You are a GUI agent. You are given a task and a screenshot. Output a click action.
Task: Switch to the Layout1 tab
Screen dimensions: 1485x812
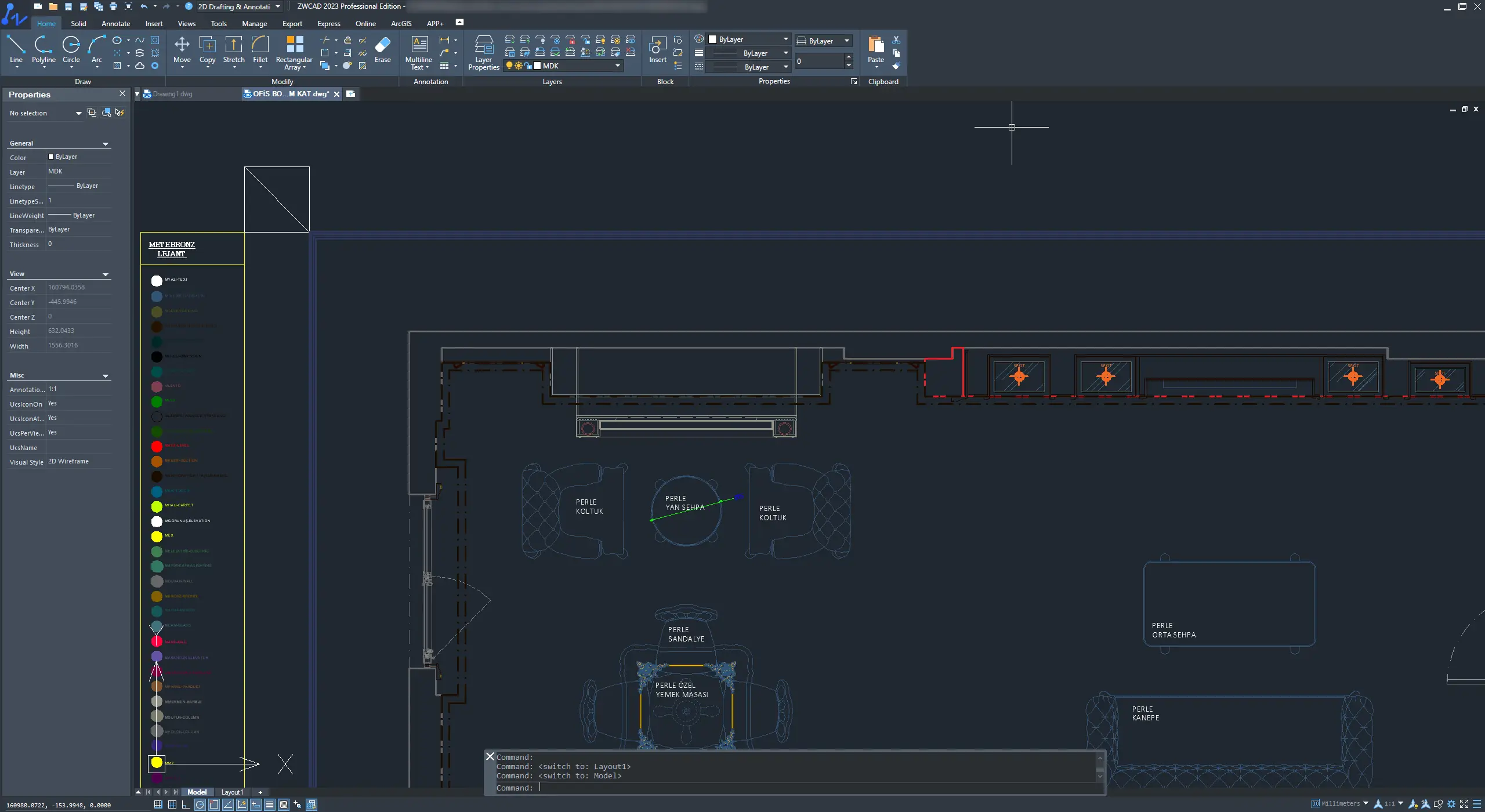[232, 792]
